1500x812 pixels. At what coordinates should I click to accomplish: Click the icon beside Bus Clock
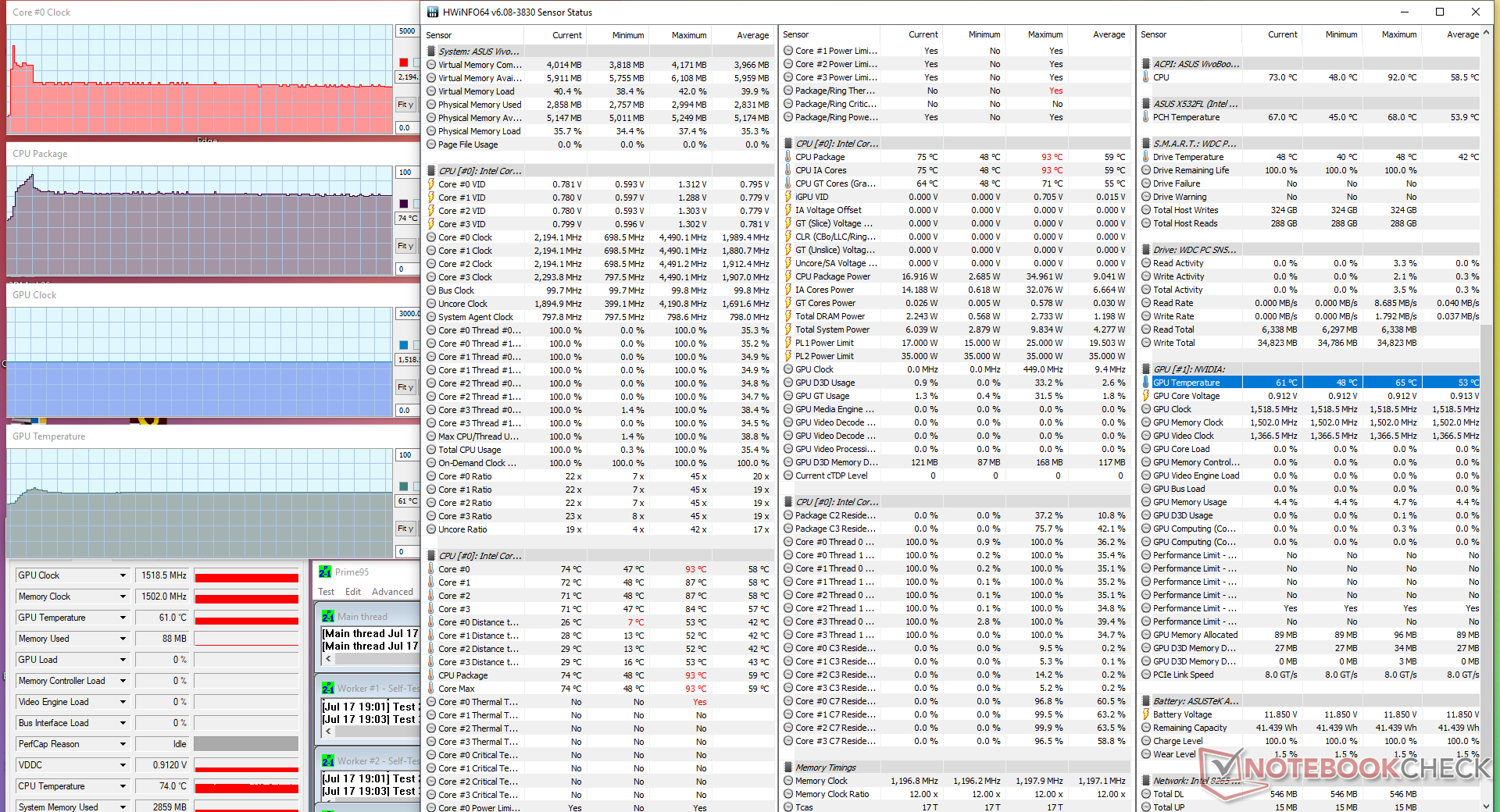click(431, 290)
